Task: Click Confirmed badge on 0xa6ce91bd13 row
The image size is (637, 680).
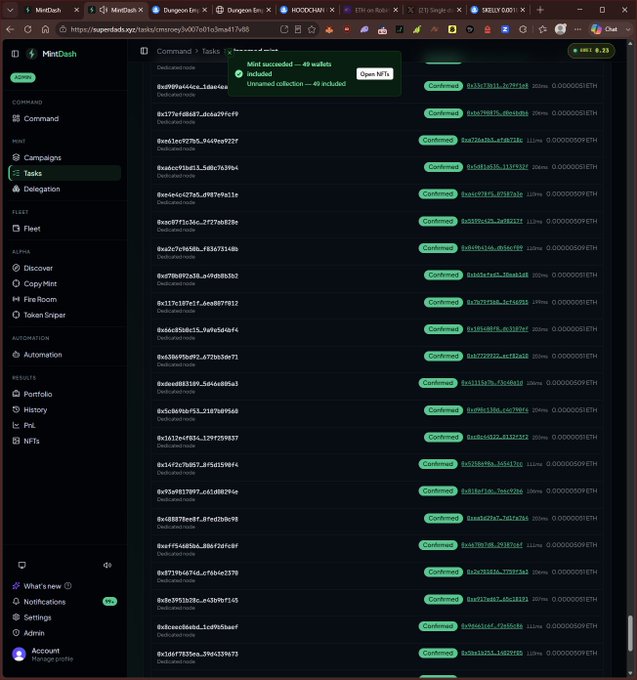Action: coord(443,167)
